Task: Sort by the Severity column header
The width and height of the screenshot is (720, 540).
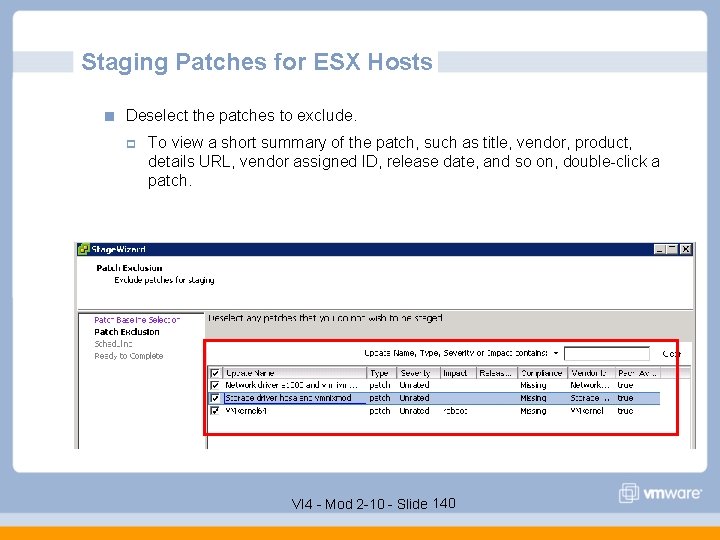Action: click(418, 373)
